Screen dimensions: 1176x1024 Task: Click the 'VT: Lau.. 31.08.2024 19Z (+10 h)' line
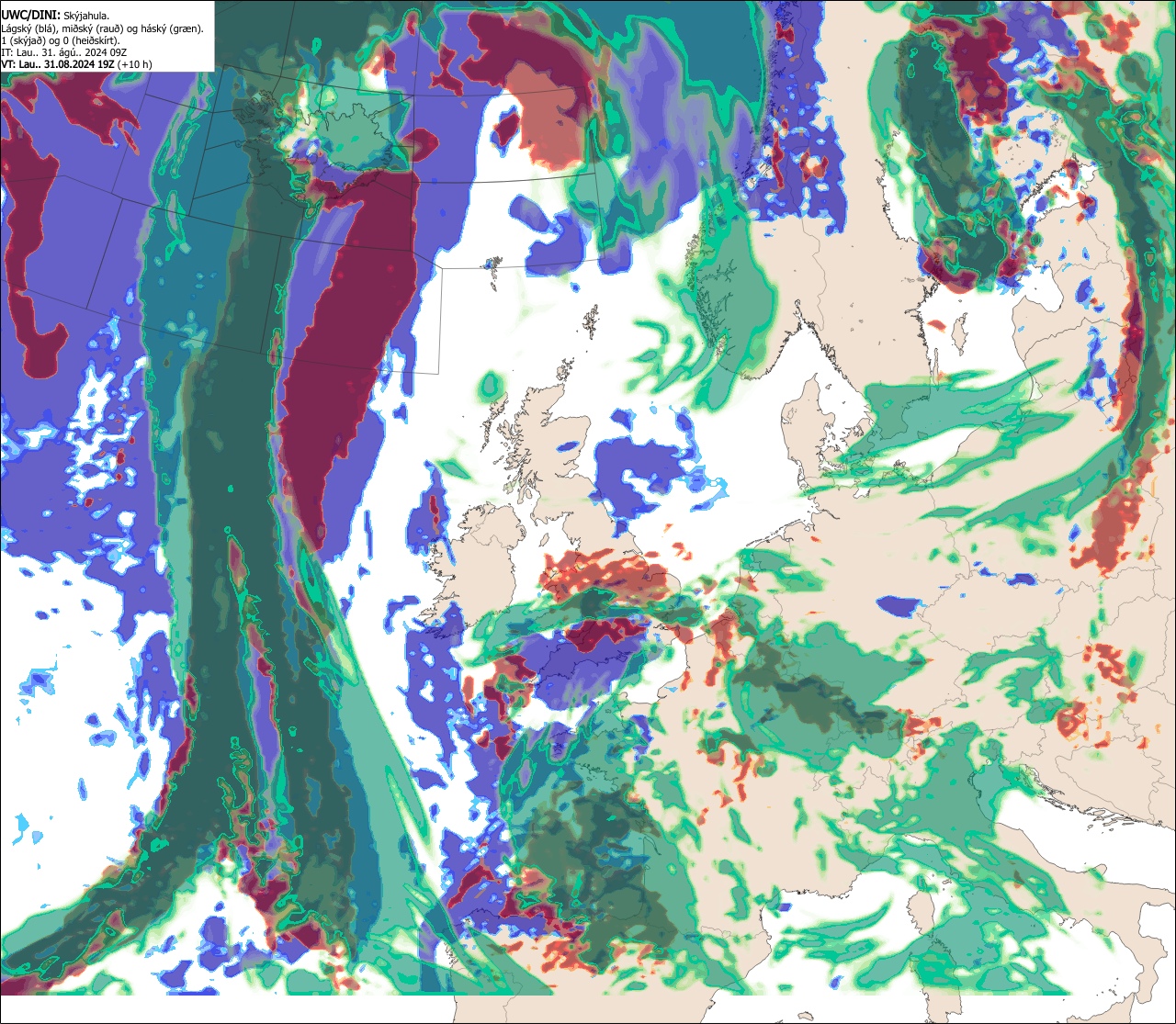[77, 64]
